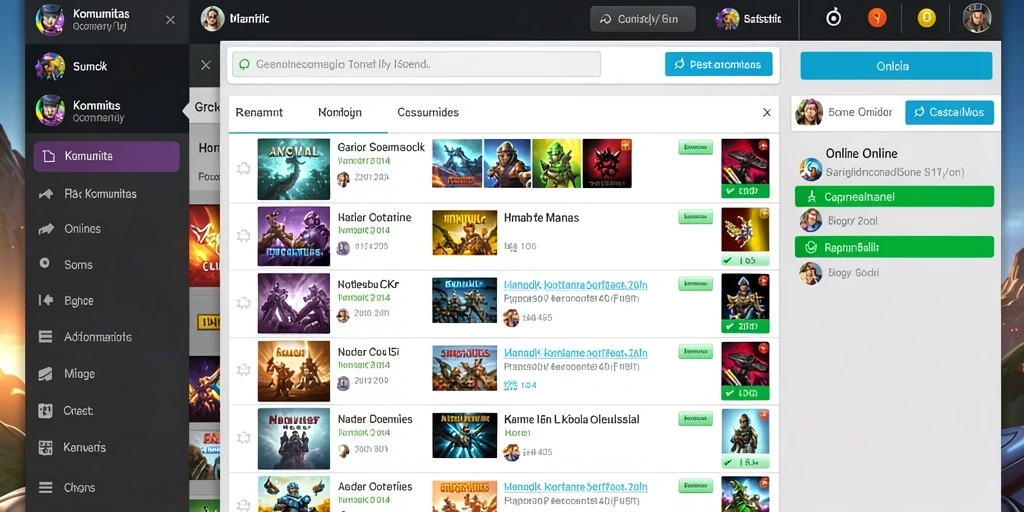Click the search input field

[x=416, y=65]
